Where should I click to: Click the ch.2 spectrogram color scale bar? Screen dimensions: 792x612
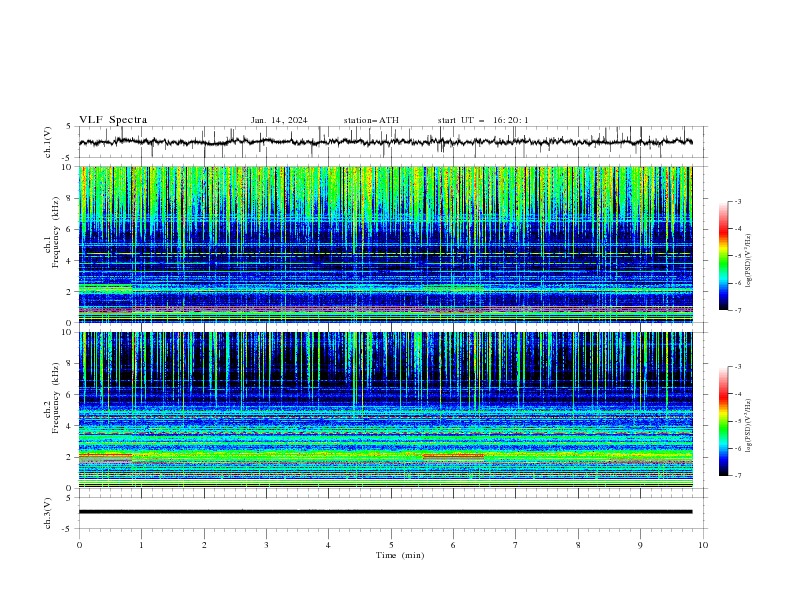pyautogui.click(x=723, y=421)
